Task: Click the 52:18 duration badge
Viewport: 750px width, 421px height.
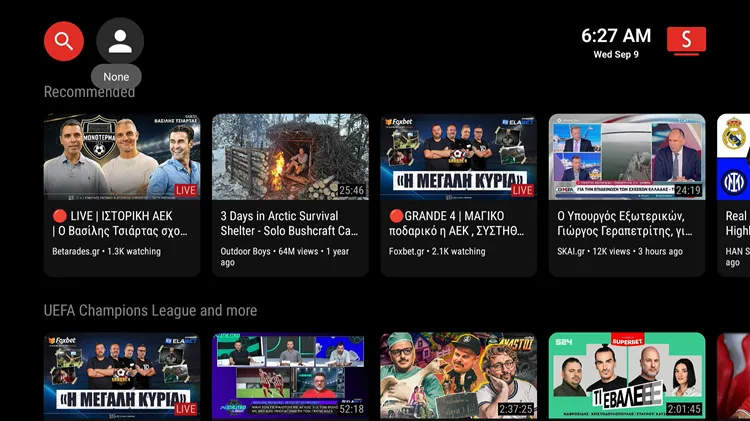Action: (x=352, y=410)
